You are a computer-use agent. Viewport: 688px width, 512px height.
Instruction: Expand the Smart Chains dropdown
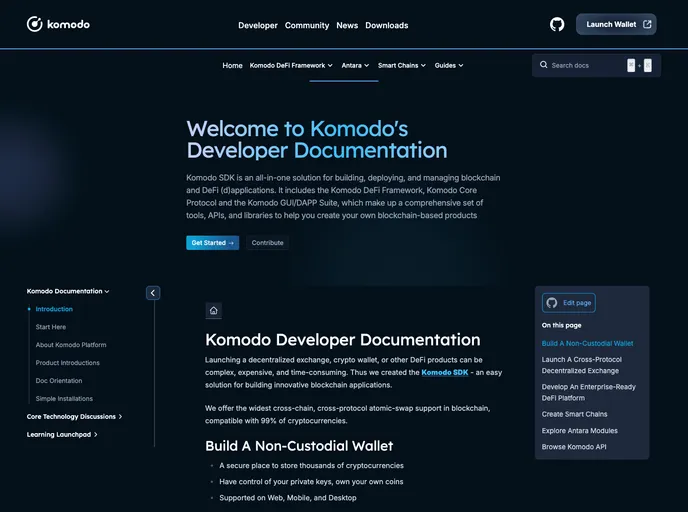(x=402, y=65)
